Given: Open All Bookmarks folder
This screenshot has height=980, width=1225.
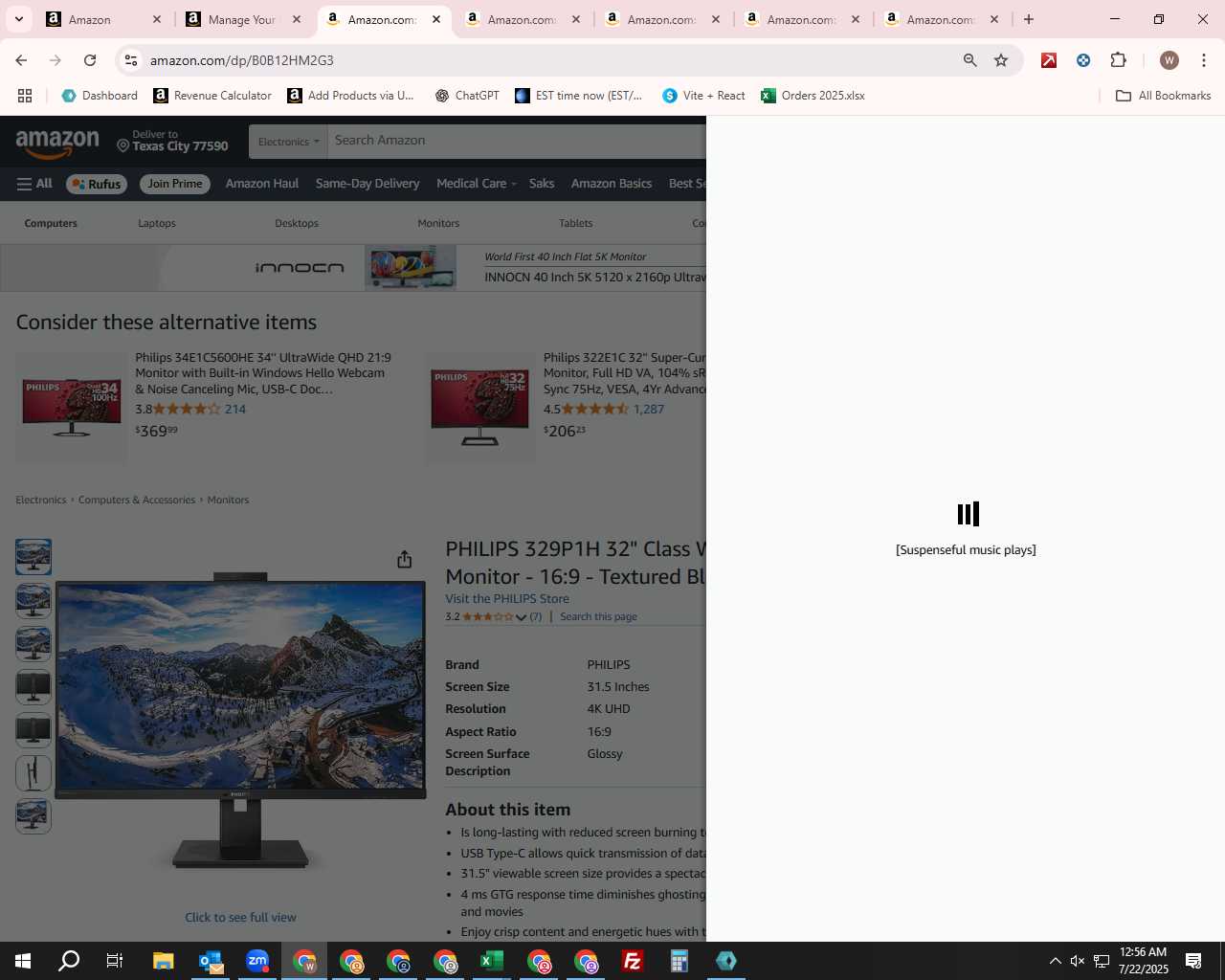Looking at the screenshot, I should [1163, 96].
